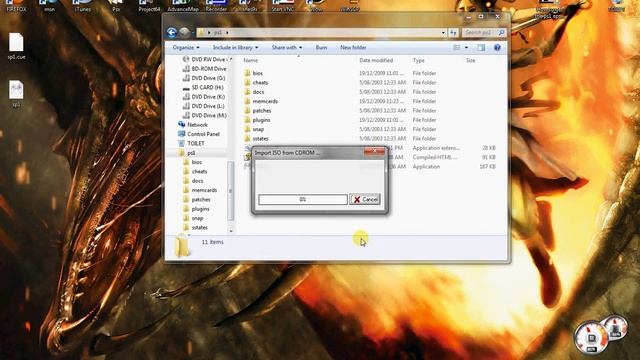Sort by the Type column header
The height and width of the screenshot is (360, 640).
tap(418, 60)
